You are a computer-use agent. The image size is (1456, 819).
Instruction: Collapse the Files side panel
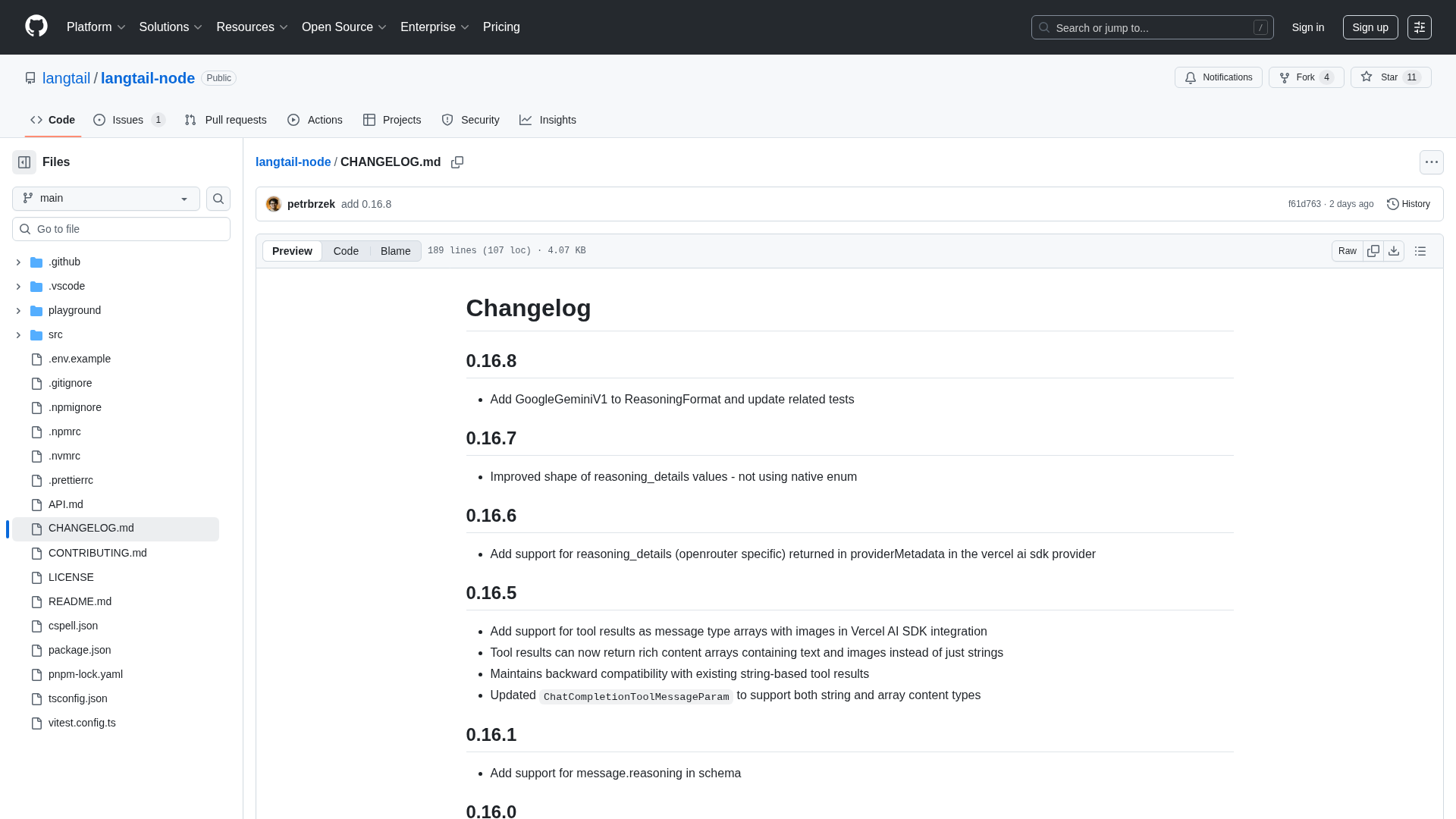pyautogui.click(x=24, y=162)
